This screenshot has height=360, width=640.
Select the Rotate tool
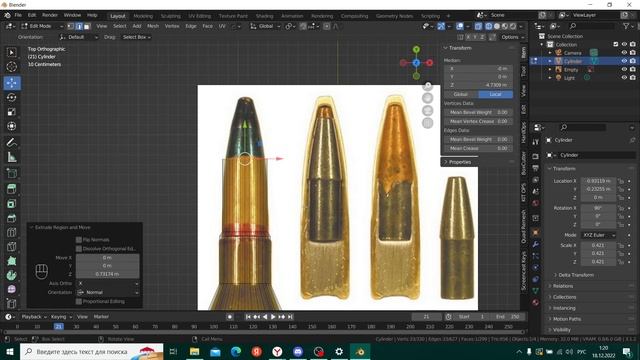[x=11, y=97]
